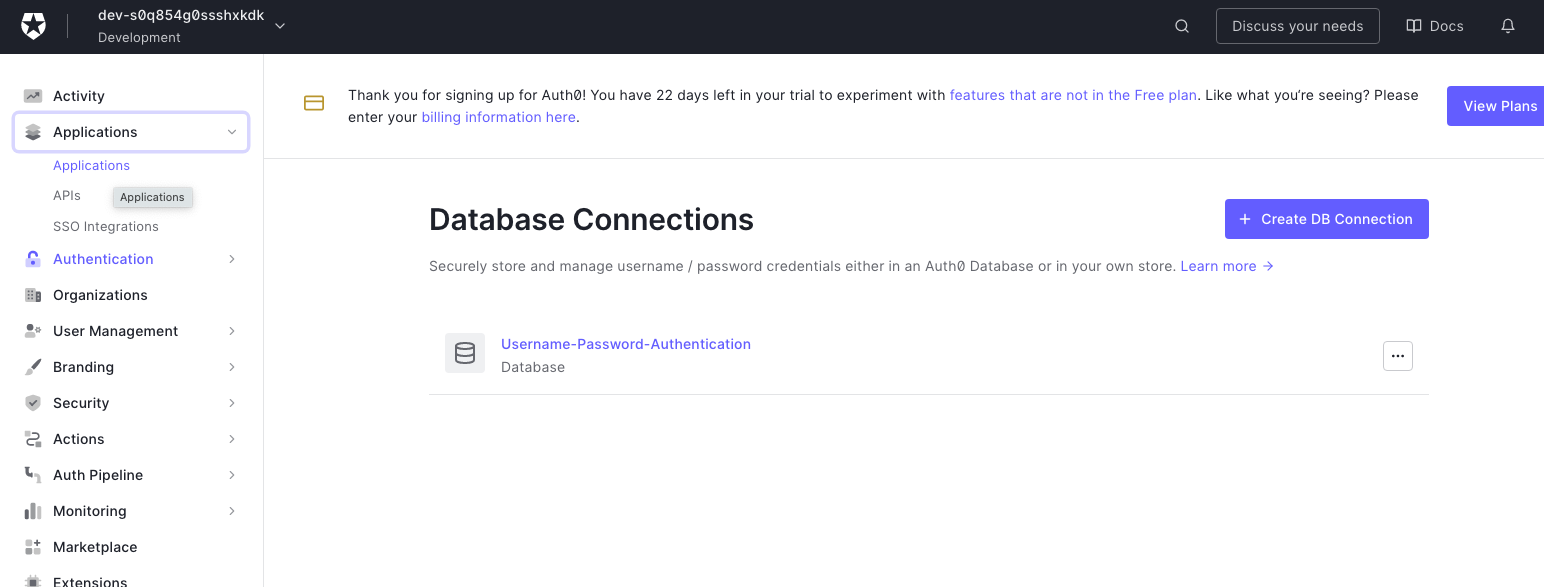Open SSO Integrations from the sidebar
Image resolution: width=1544 pixels, height=587 pixels.
[105, 226]
